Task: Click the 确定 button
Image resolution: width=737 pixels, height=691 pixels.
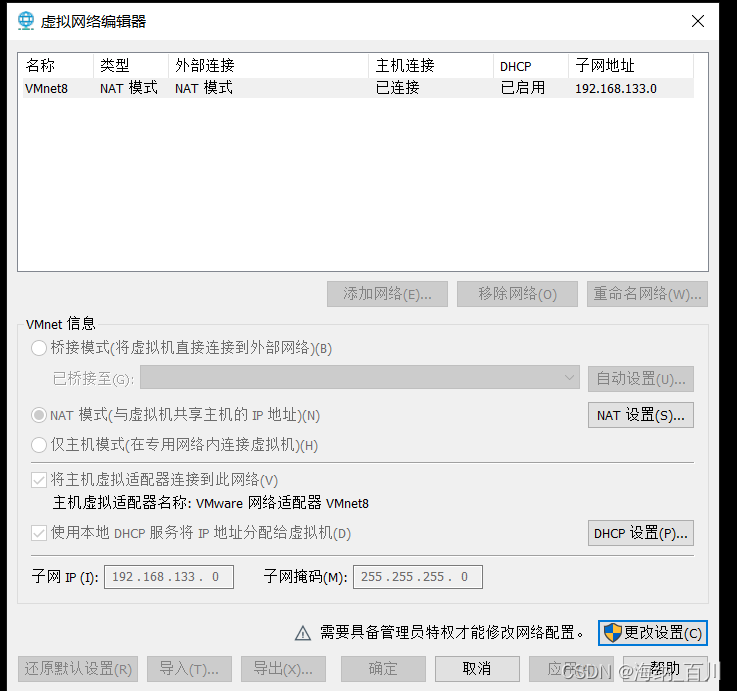Action: (383, 668)
